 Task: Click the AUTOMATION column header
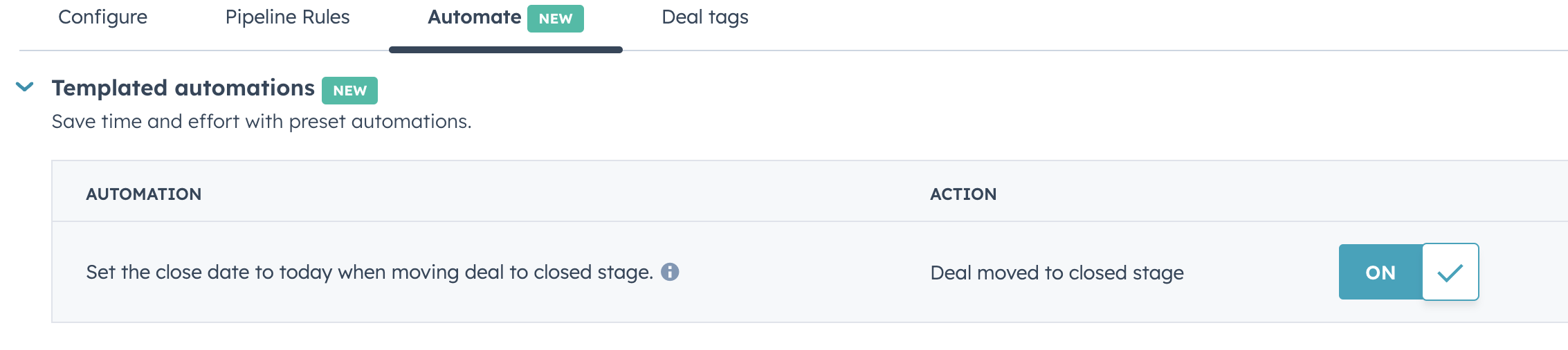click(144, 194)
